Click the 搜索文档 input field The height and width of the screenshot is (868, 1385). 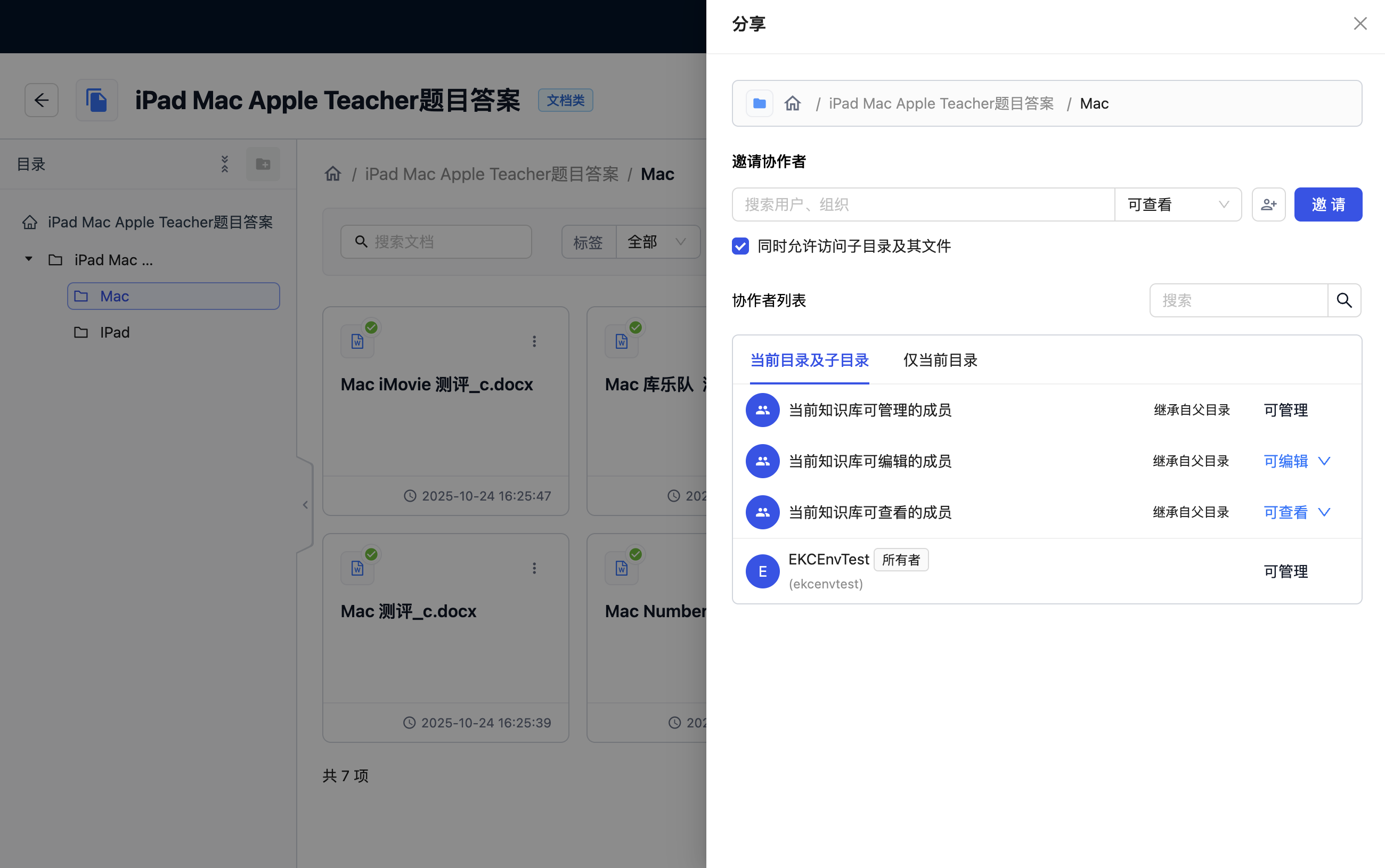tap(436, 242)
